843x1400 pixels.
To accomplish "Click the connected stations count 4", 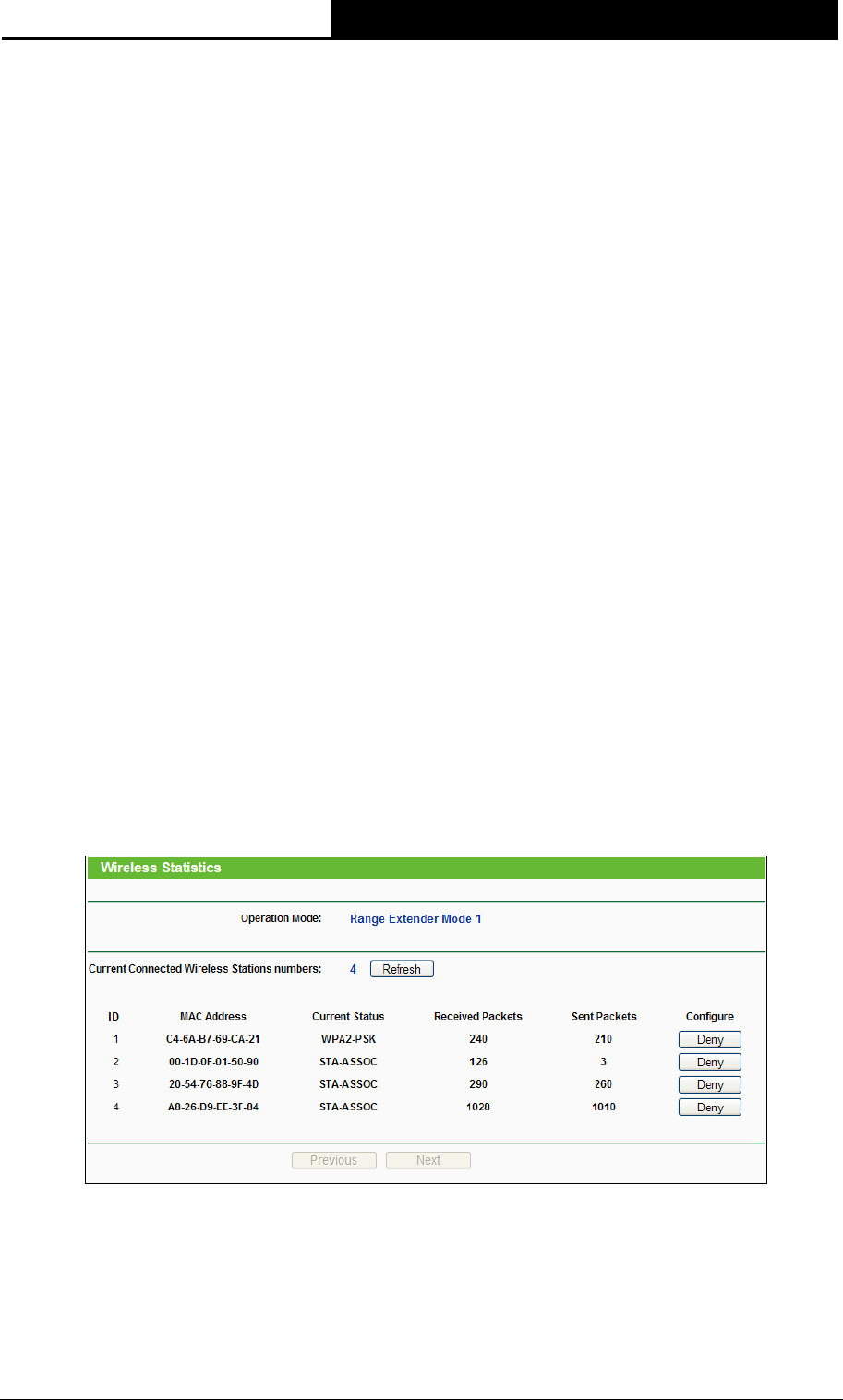I will pyautogui.click(x=353, y=969).
